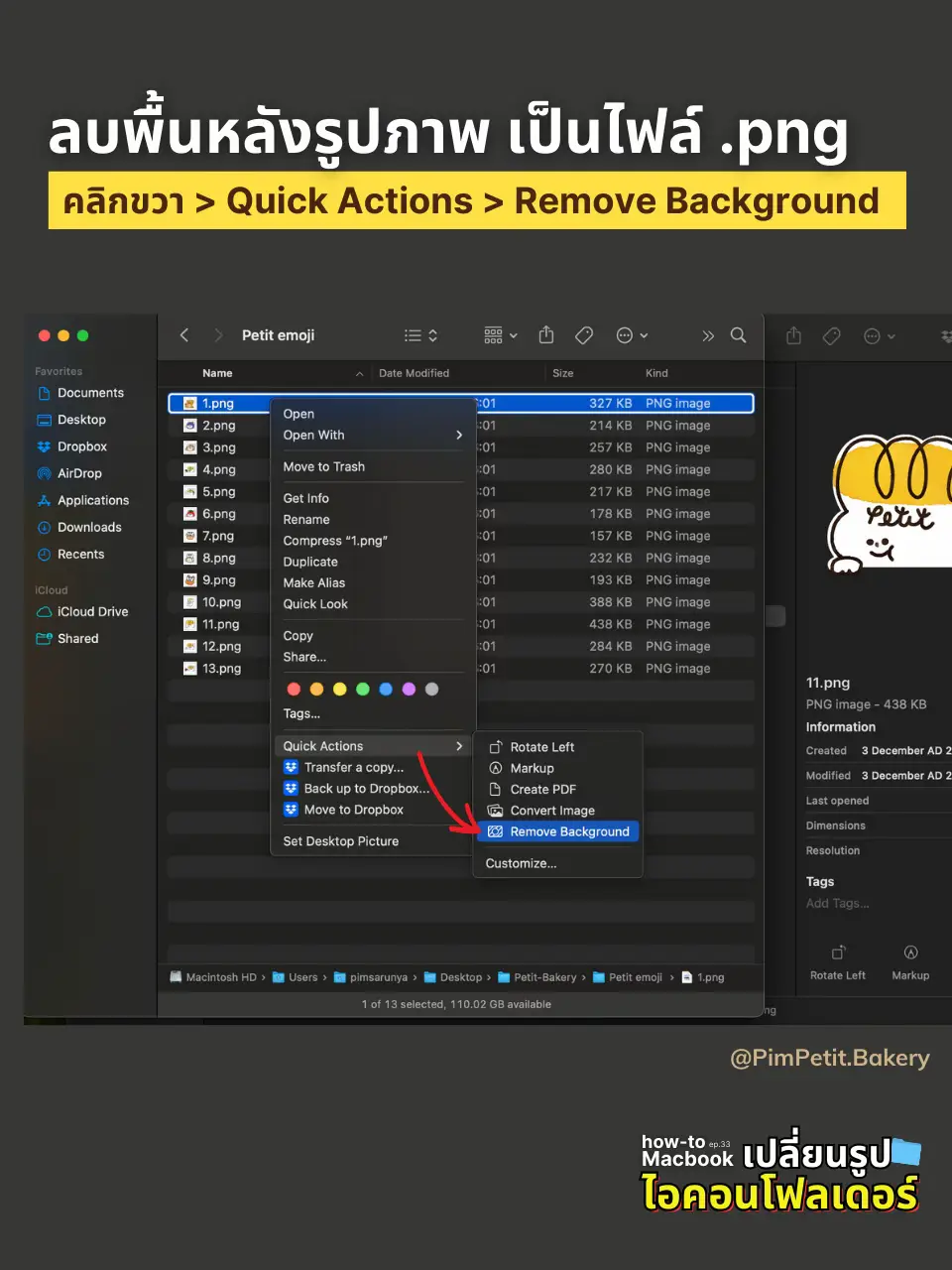Click the back navigation arrow
The width and height of the screenshot is (952, 1270).
tap(183, 335)
